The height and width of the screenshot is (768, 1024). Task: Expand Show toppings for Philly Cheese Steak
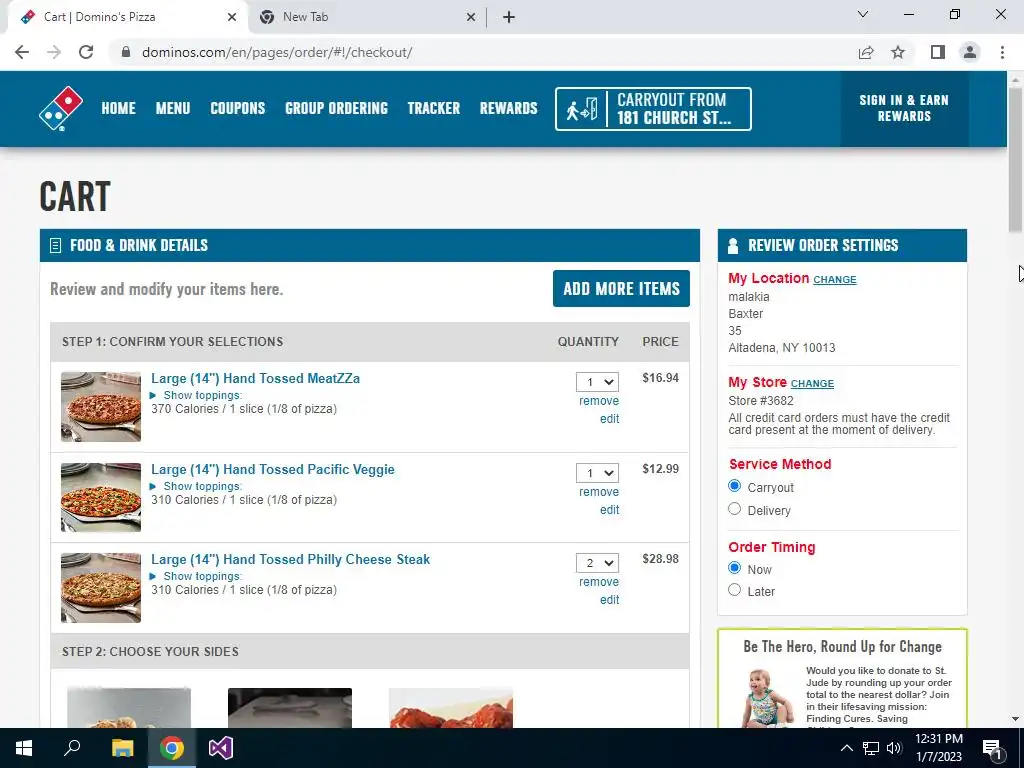(x=197, y=576)
